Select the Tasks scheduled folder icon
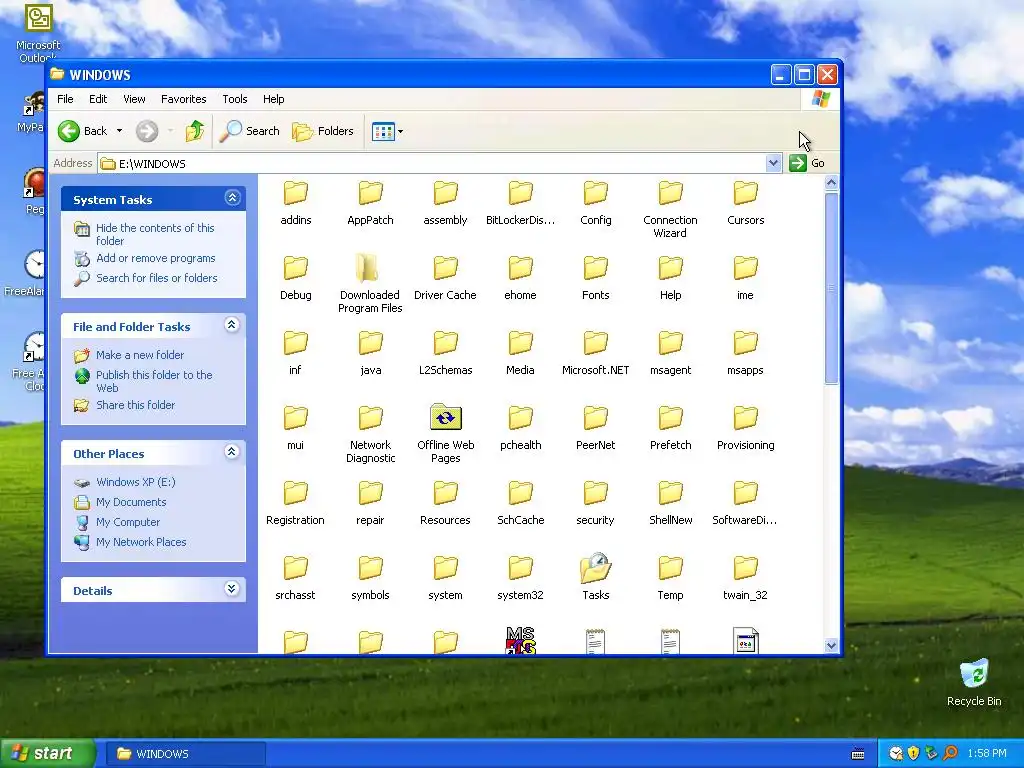The width and height of the screenshot is (1024, 768). [x=596, y=568]
